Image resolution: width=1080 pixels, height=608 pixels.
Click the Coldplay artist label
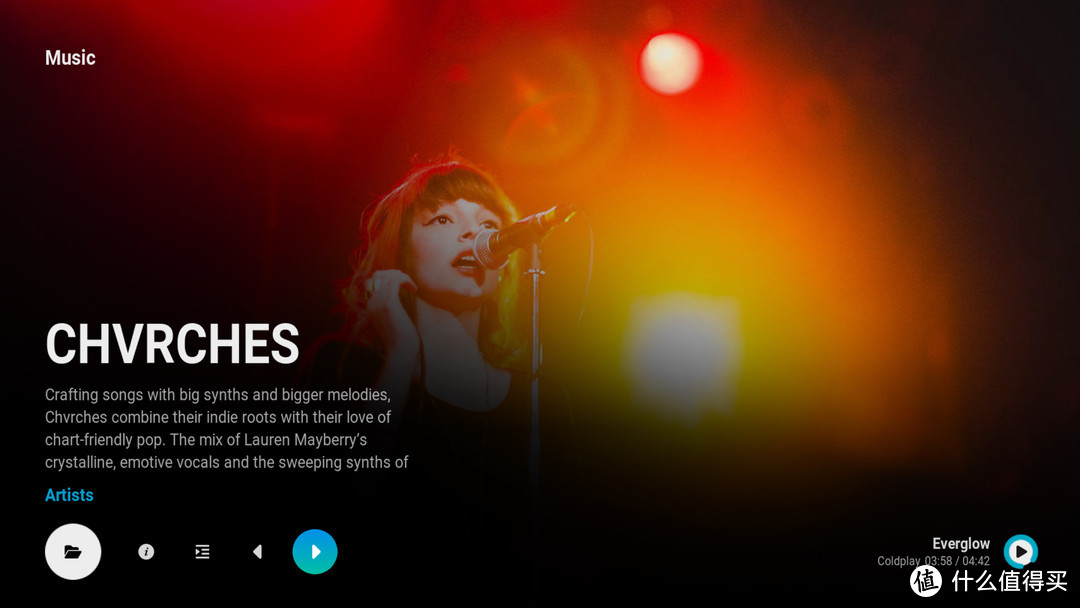898,561
